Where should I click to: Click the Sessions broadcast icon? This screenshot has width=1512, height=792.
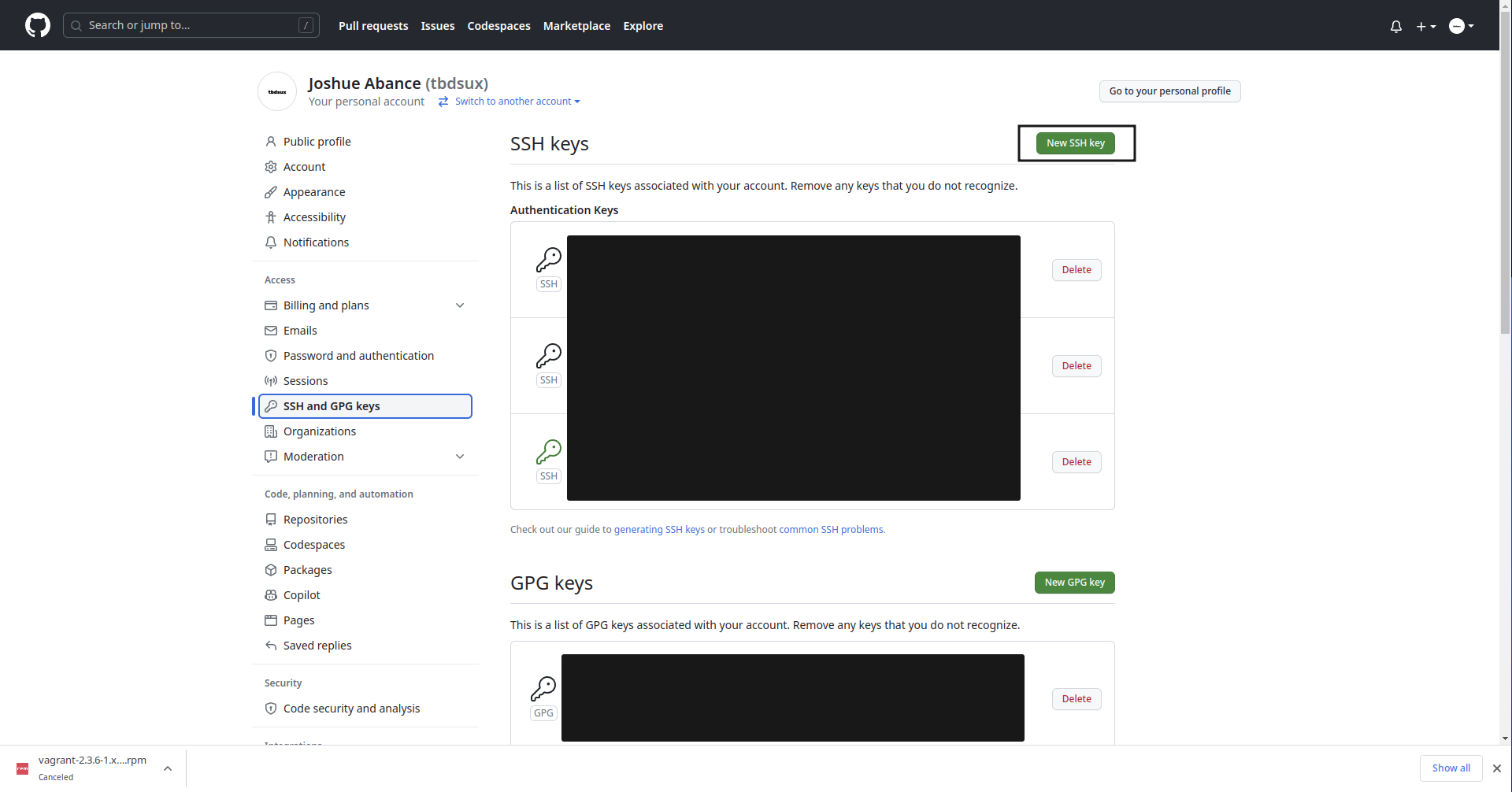coord(271,381)
